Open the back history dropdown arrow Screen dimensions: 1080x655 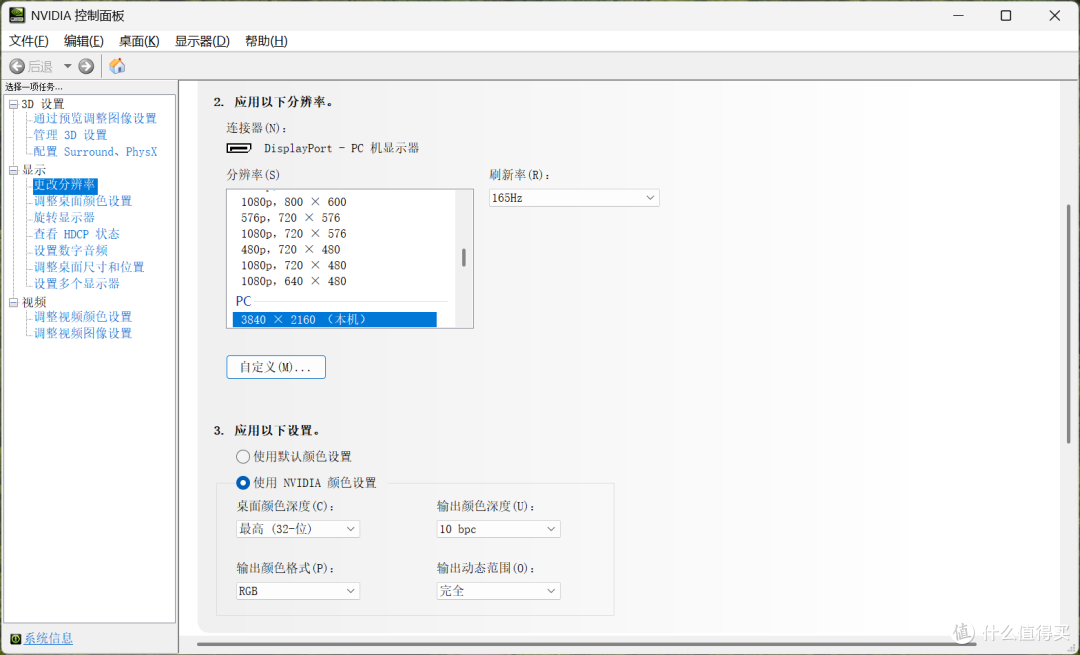point(68,66)
